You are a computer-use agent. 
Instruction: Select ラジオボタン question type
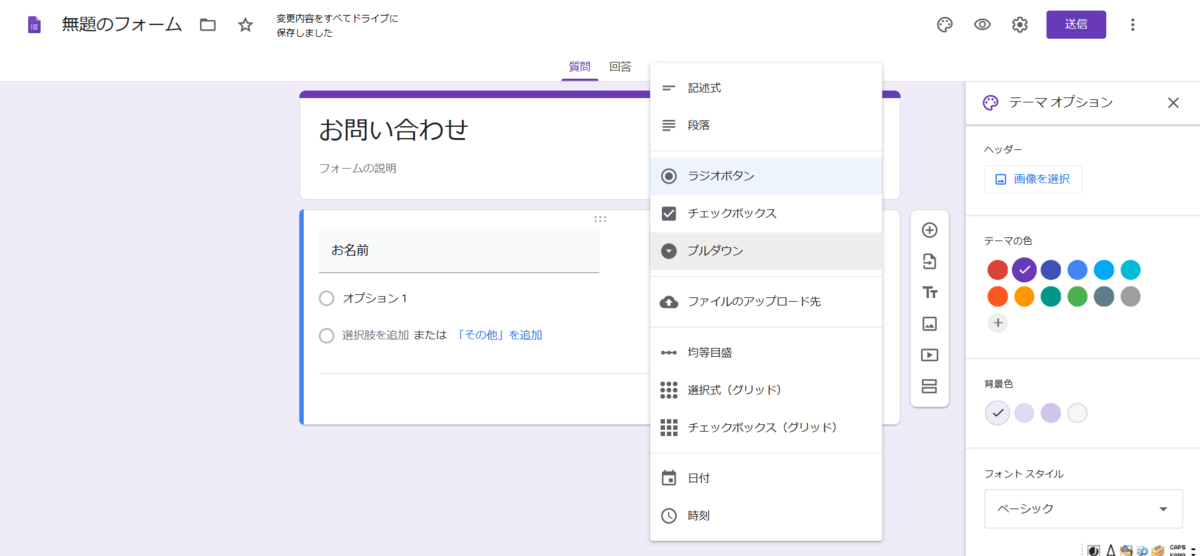(766, 176)
